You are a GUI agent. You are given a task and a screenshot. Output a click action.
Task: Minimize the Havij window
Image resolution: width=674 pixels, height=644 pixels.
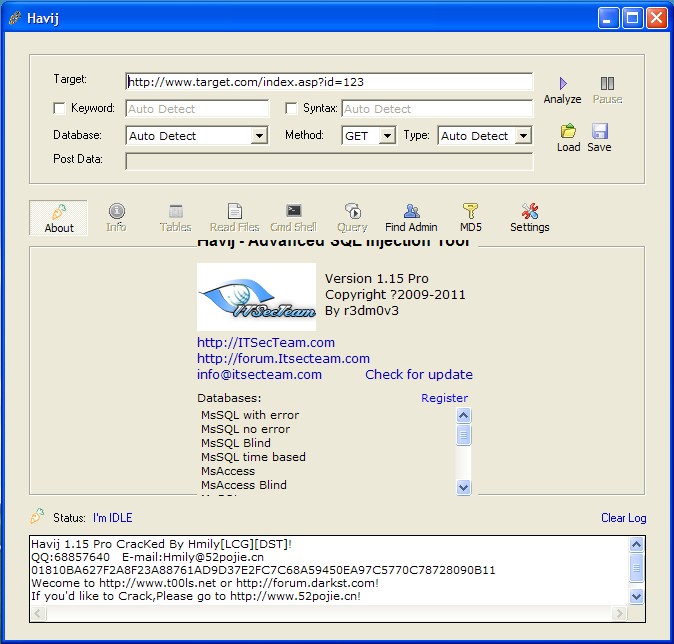tap(608, 18)
